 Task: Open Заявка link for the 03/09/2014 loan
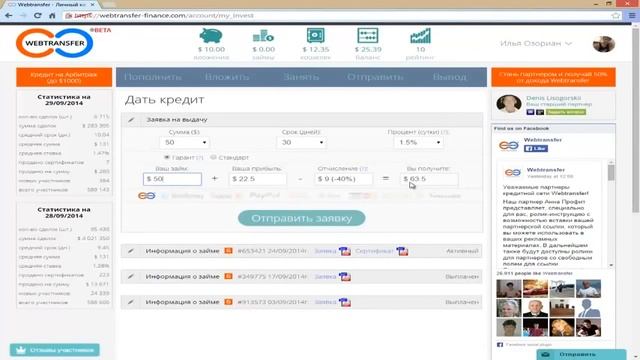(325, 302)
